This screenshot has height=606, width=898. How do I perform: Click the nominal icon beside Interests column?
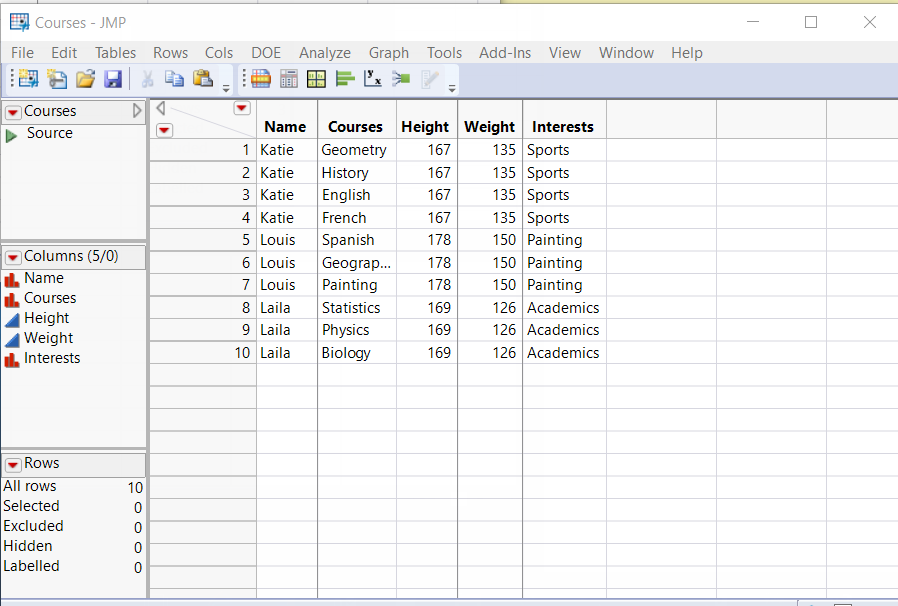[12, 359]
